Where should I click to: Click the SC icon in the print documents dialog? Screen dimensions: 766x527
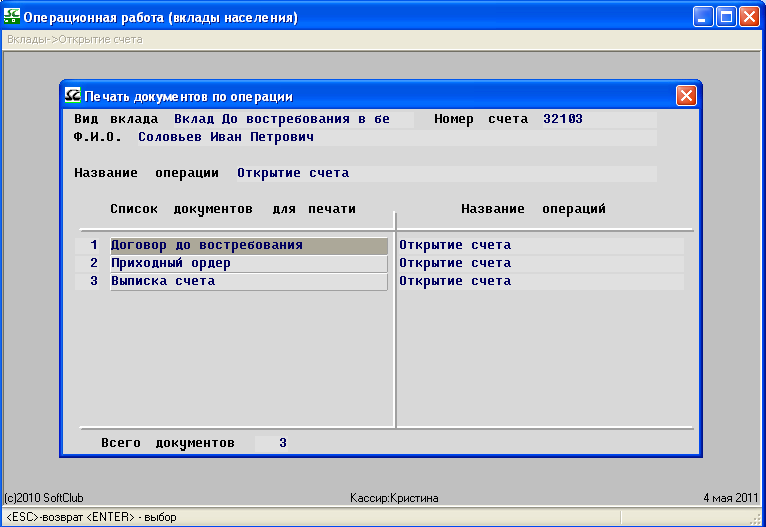tap(72, 95)
